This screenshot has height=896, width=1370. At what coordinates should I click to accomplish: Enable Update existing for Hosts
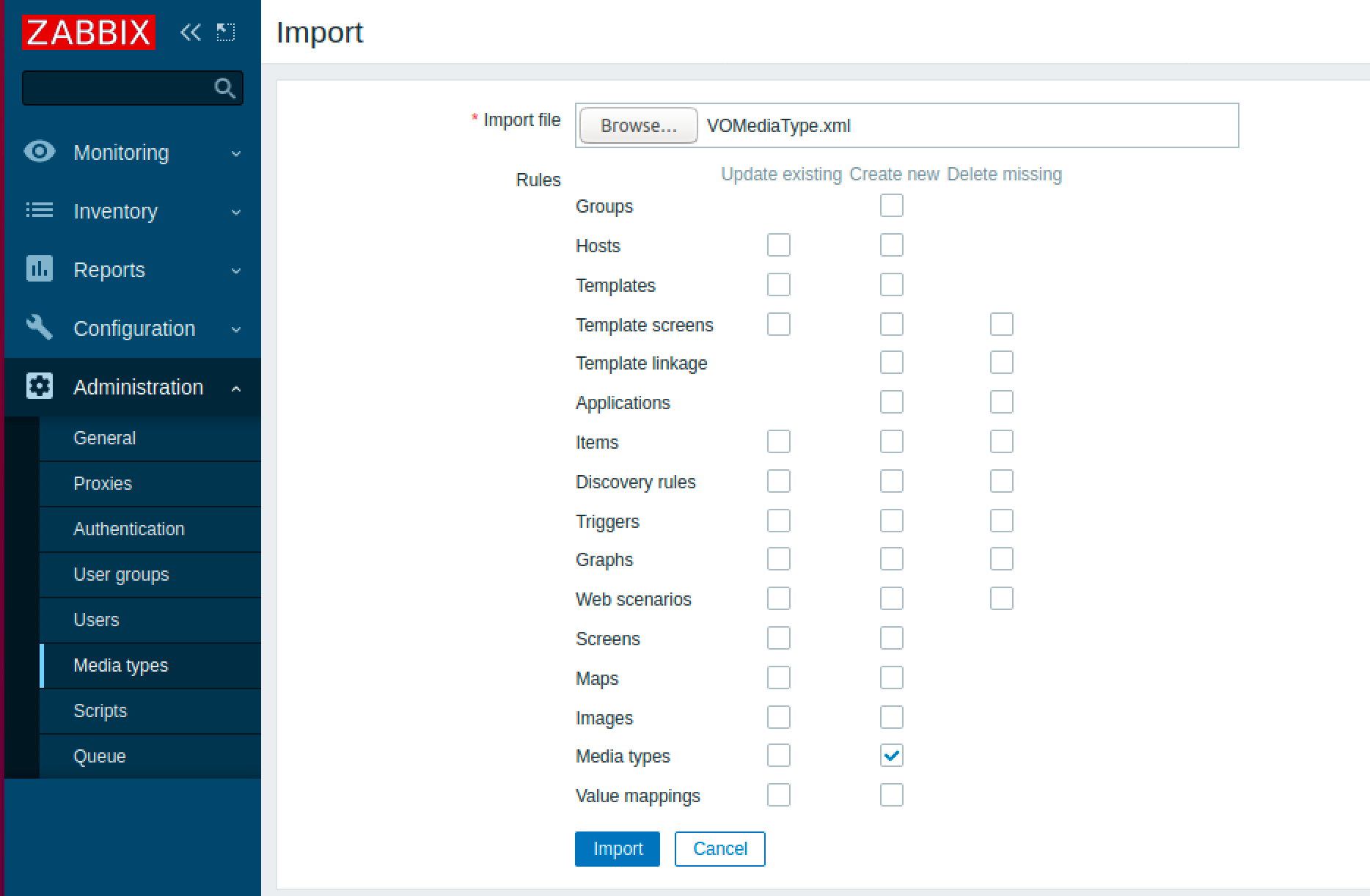[778, 245]
